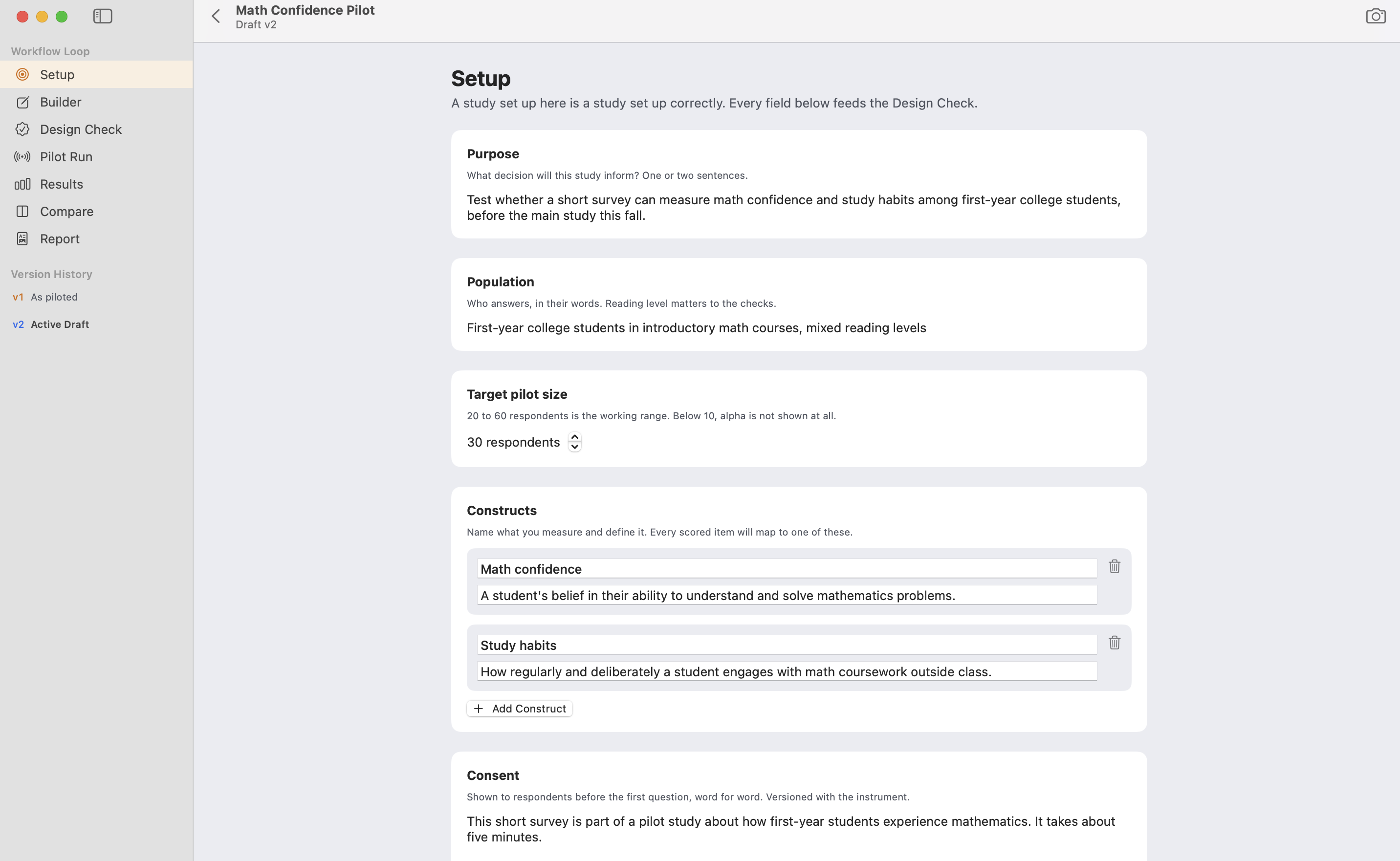The width and height of the screenshot is (1400, 861).
Task: Toggle the sidebar panel icon
Action: 103,17
